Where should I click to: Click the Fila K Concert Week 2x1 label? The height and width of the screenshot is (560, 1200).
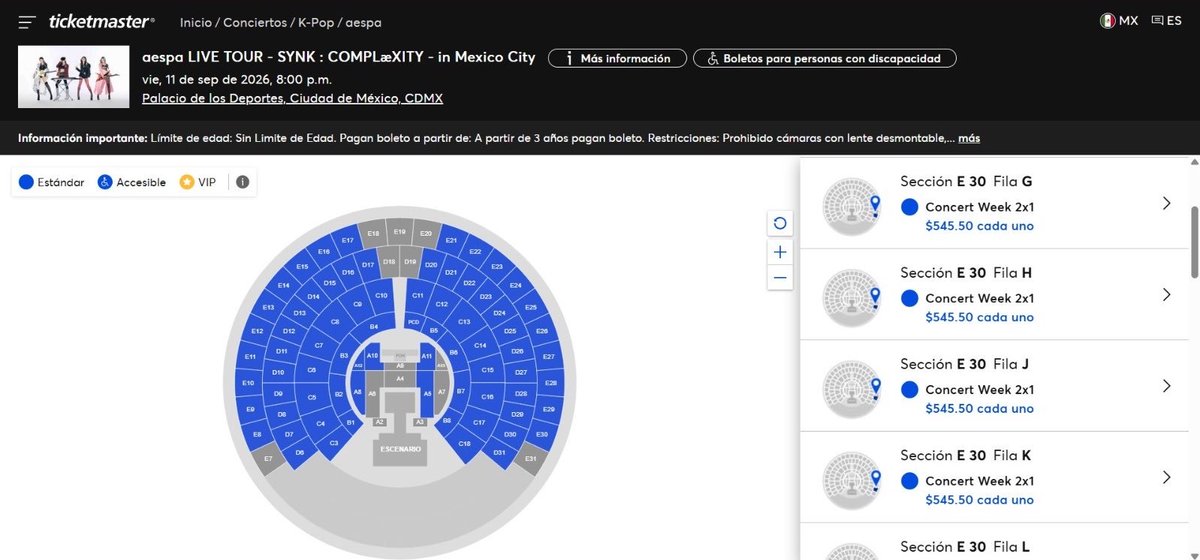(x=979, y=481)
